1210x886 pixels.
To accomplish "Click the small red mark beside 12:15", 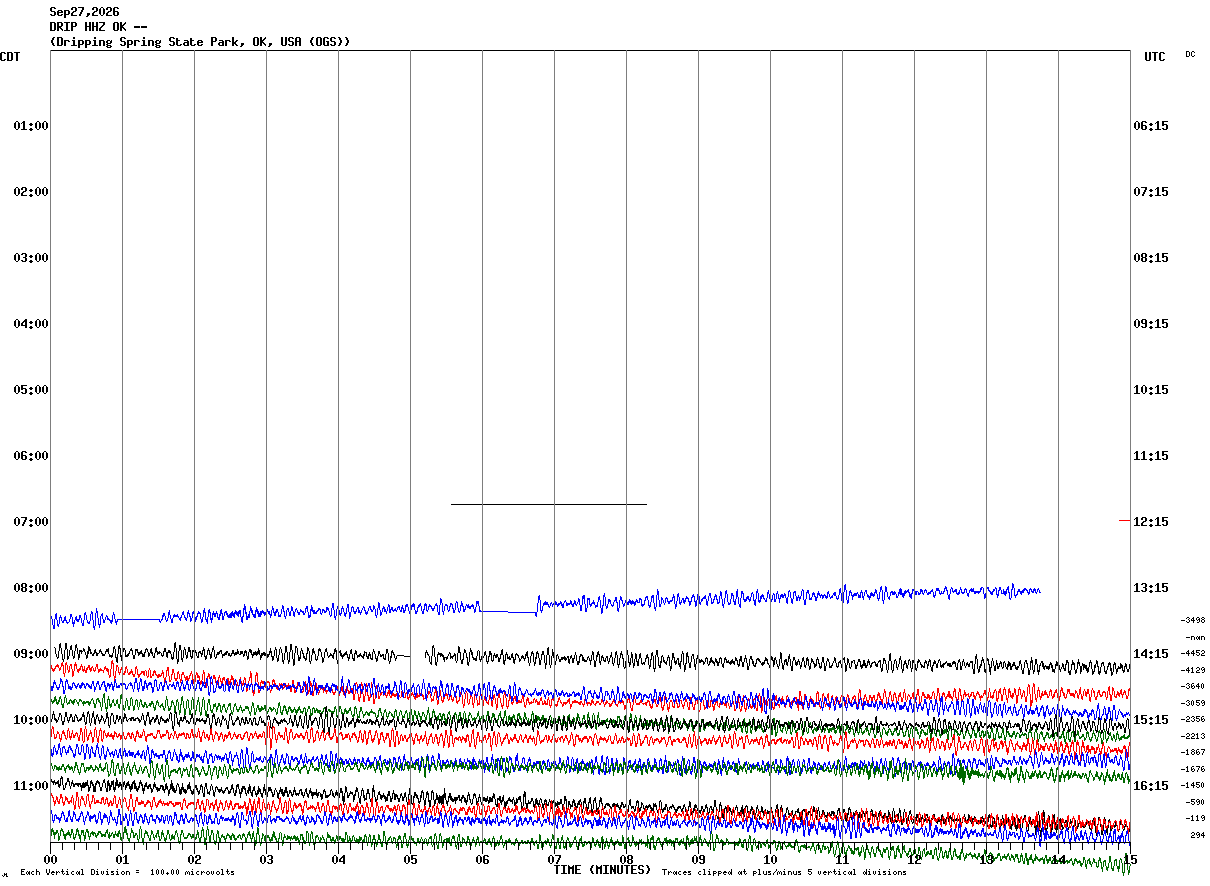I will tap(1124, 521).
